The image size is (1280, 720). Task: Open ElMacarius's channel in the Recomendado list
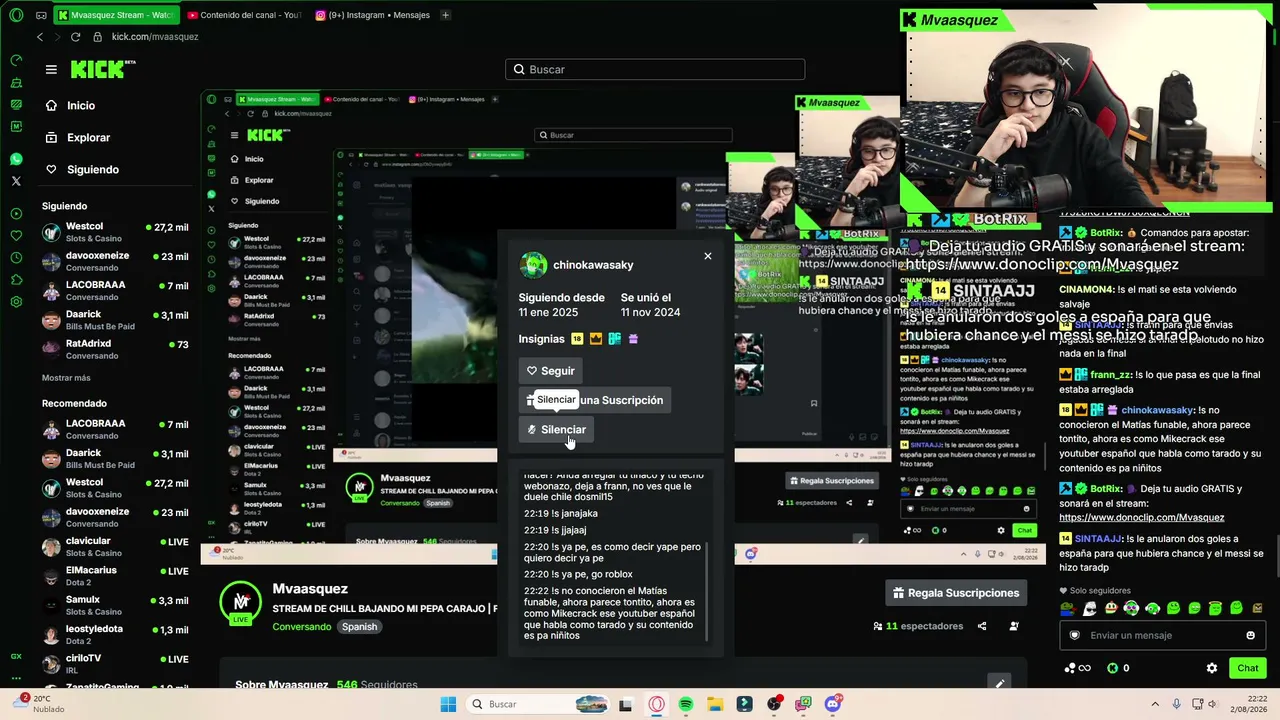[x=115, y=576]
